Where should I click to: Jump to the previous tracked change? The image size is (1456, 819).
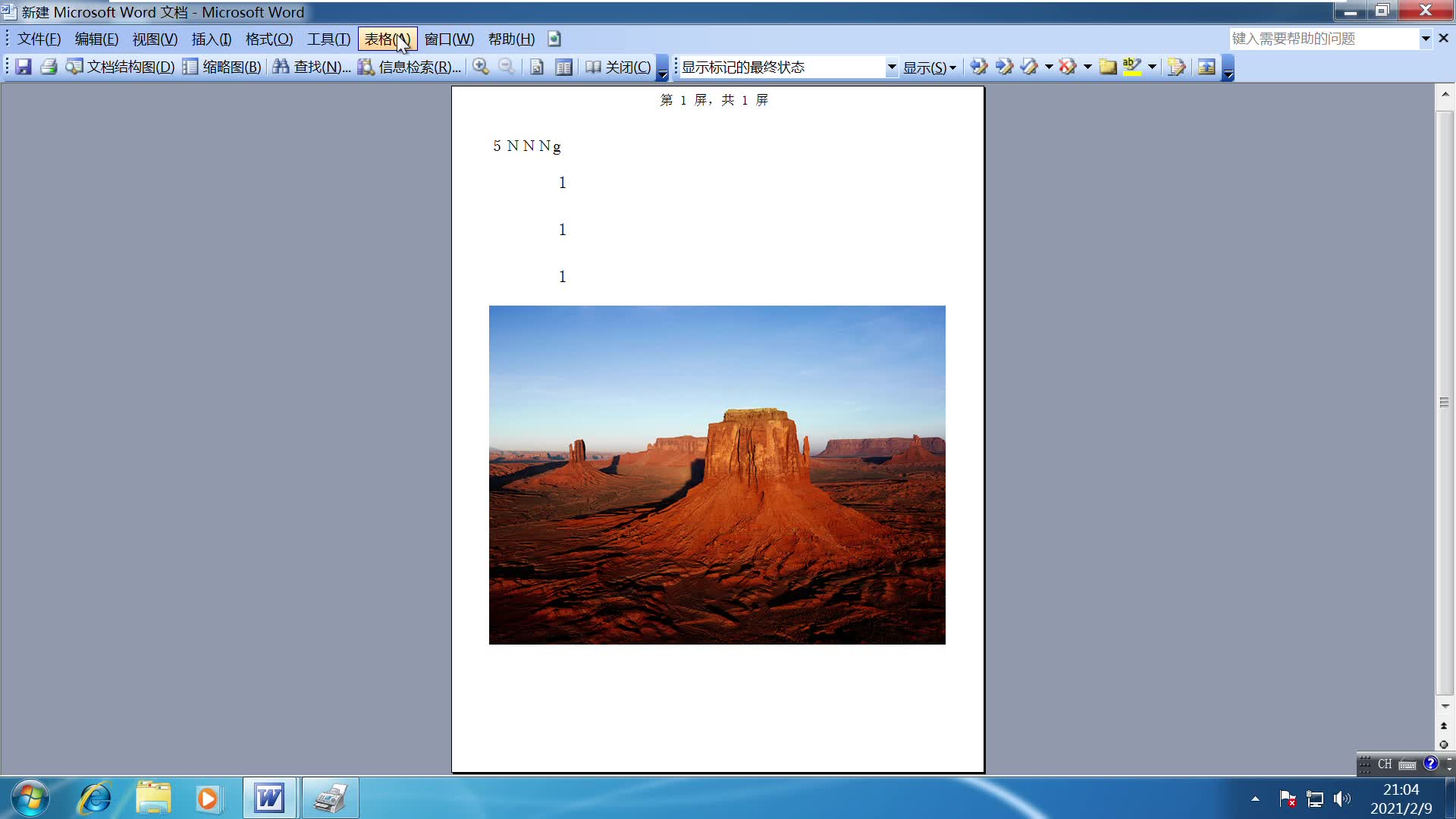click(x=978, y=67)
